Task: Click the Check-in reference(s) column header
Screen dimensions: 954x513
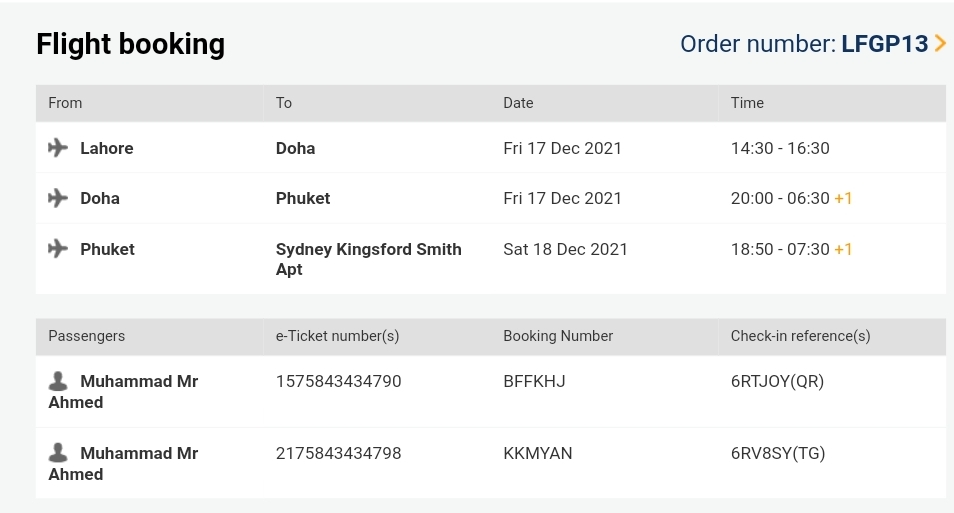Action: coord(800,336)
